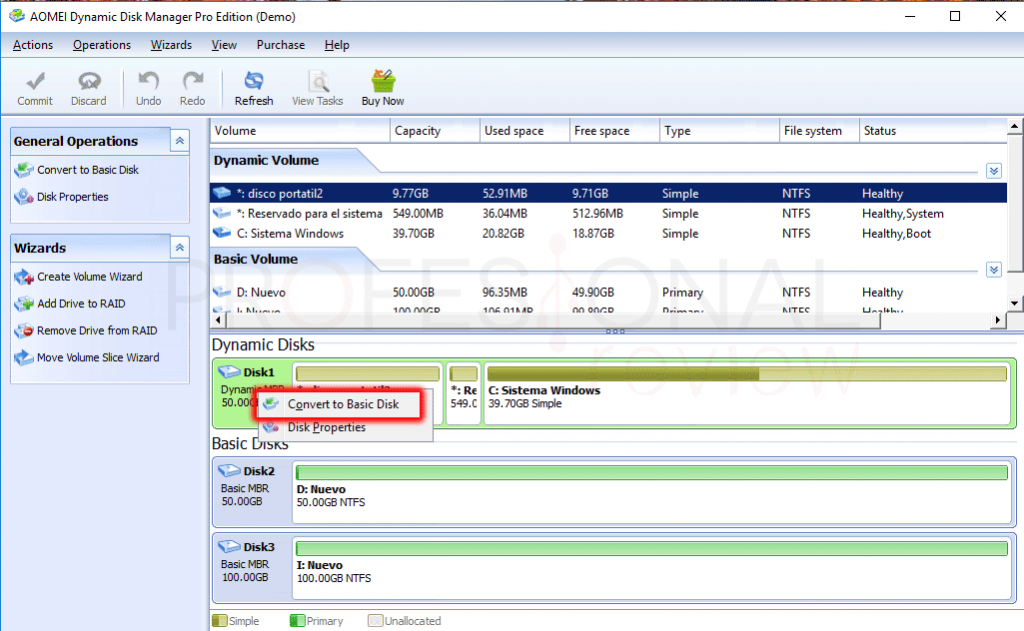
Task: Refresh the disk list
Action: click(253, 88)
